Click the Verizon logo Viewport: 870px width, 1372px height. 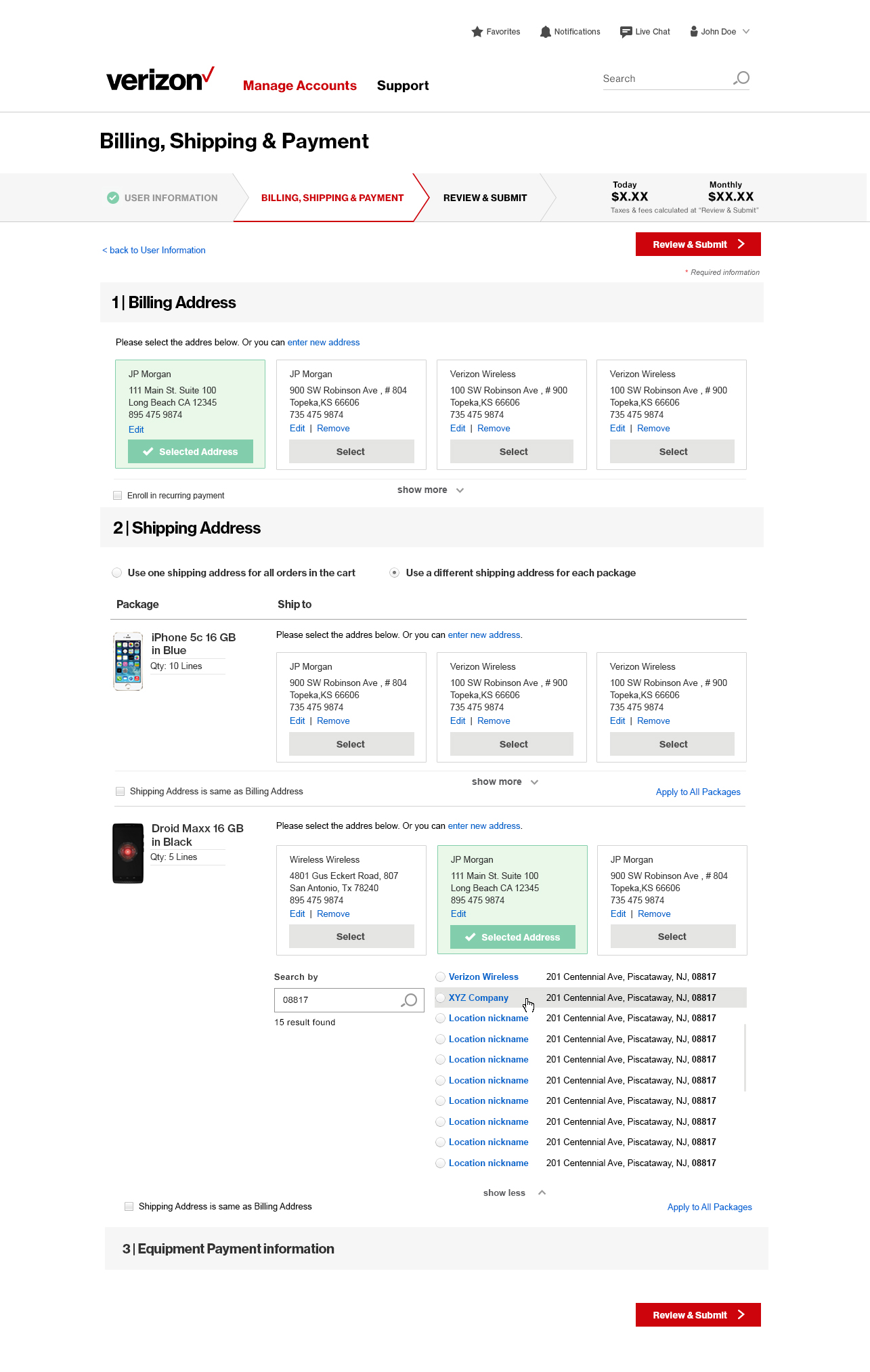pos(160,79)
